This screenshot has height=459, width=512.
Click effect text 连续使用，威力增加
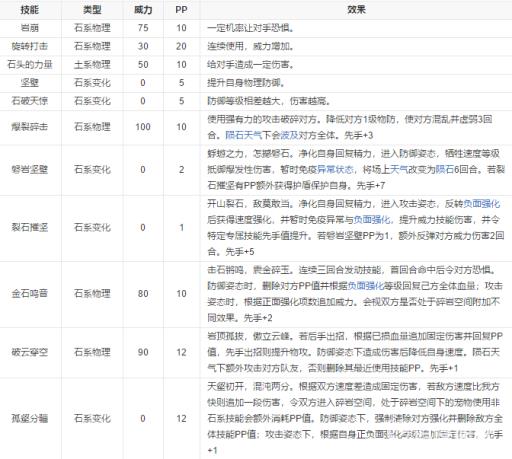[x=250, y=46]
